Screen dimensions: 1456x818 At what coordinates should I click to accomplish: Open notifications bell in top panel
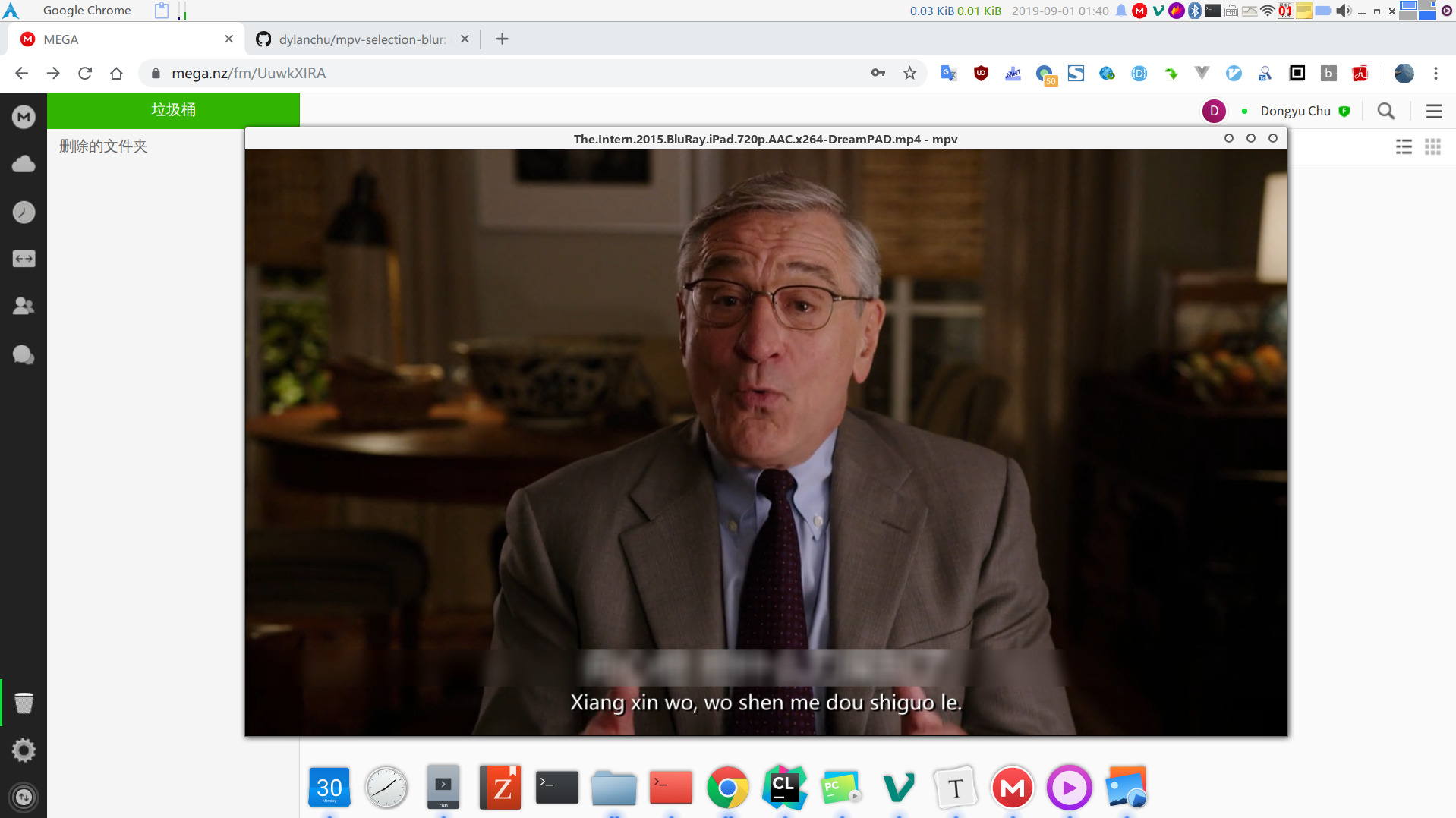[1121, 11]
